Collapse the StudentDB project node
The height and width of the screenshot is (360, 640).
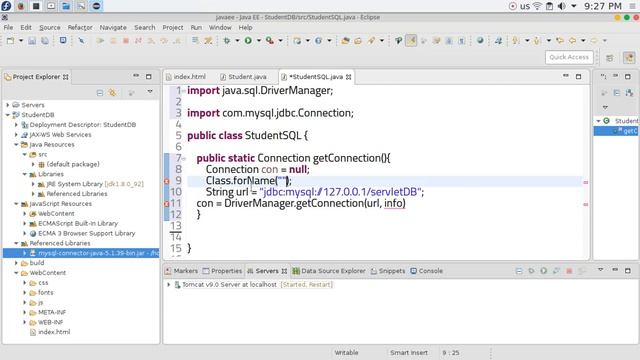pos(8,115)
